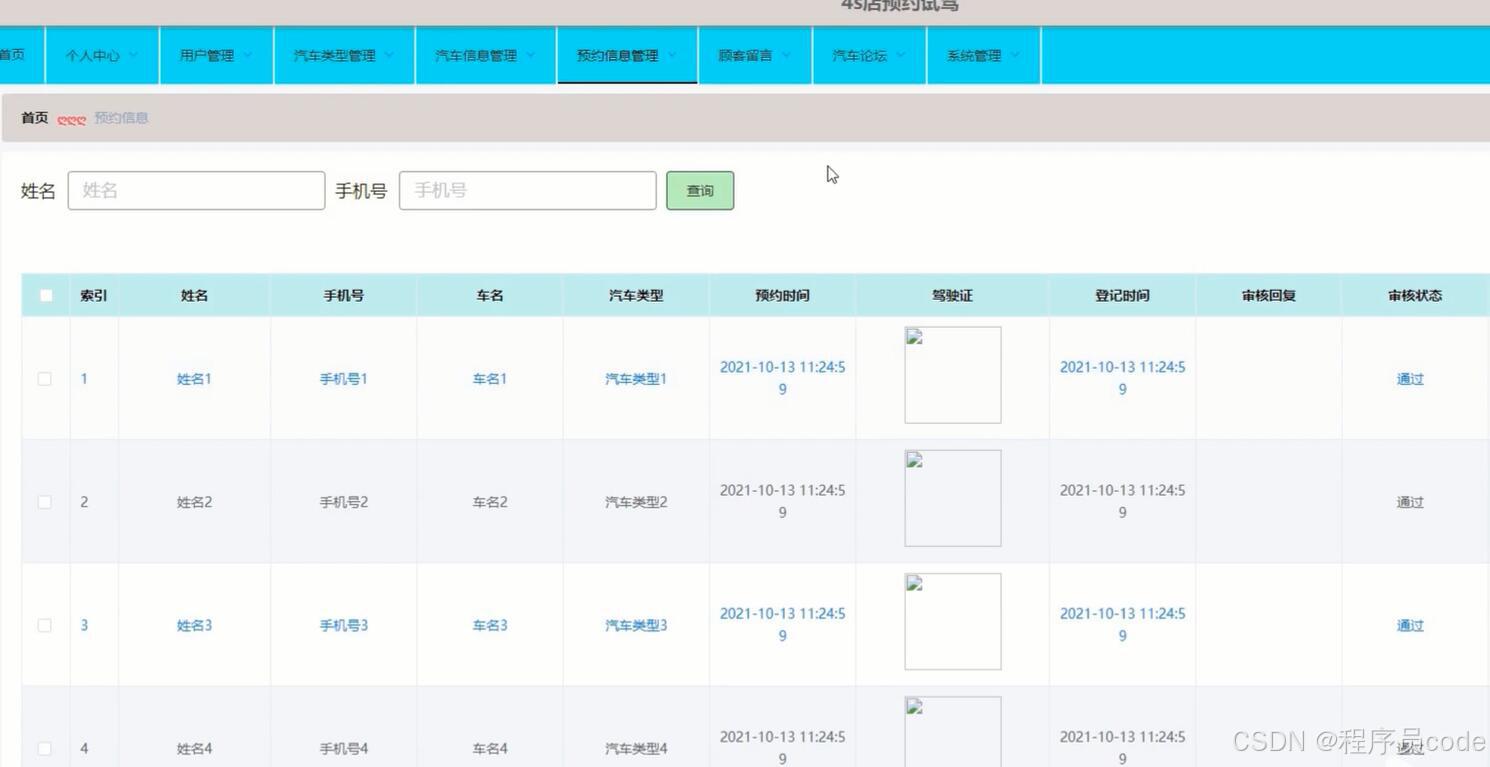Check the checkbox for row 2
This screenshot has width=1490, height=767.
point(44,502)
